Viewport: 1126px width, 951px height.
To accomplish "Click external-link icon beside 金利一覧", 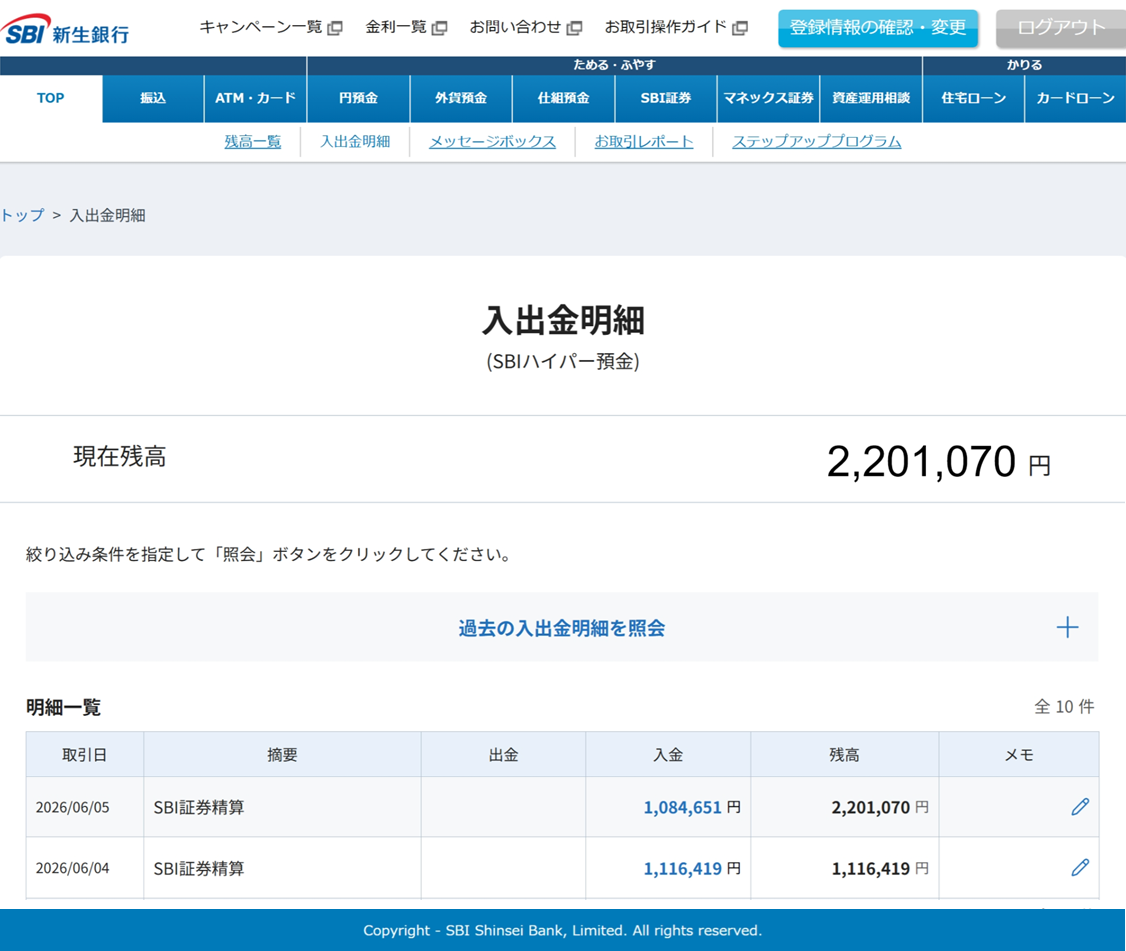I will [x=439, y=28].
